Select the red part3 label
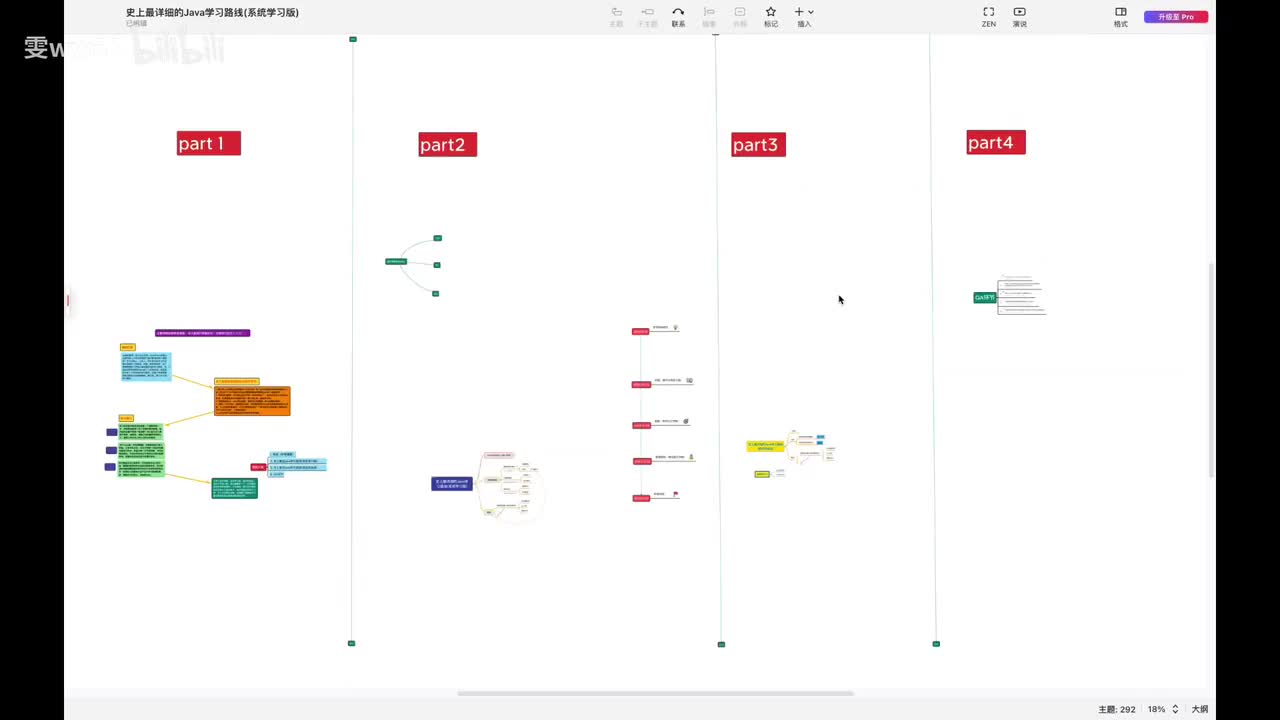The width and height of the screenshot is (1280, 720). [758, 145]
